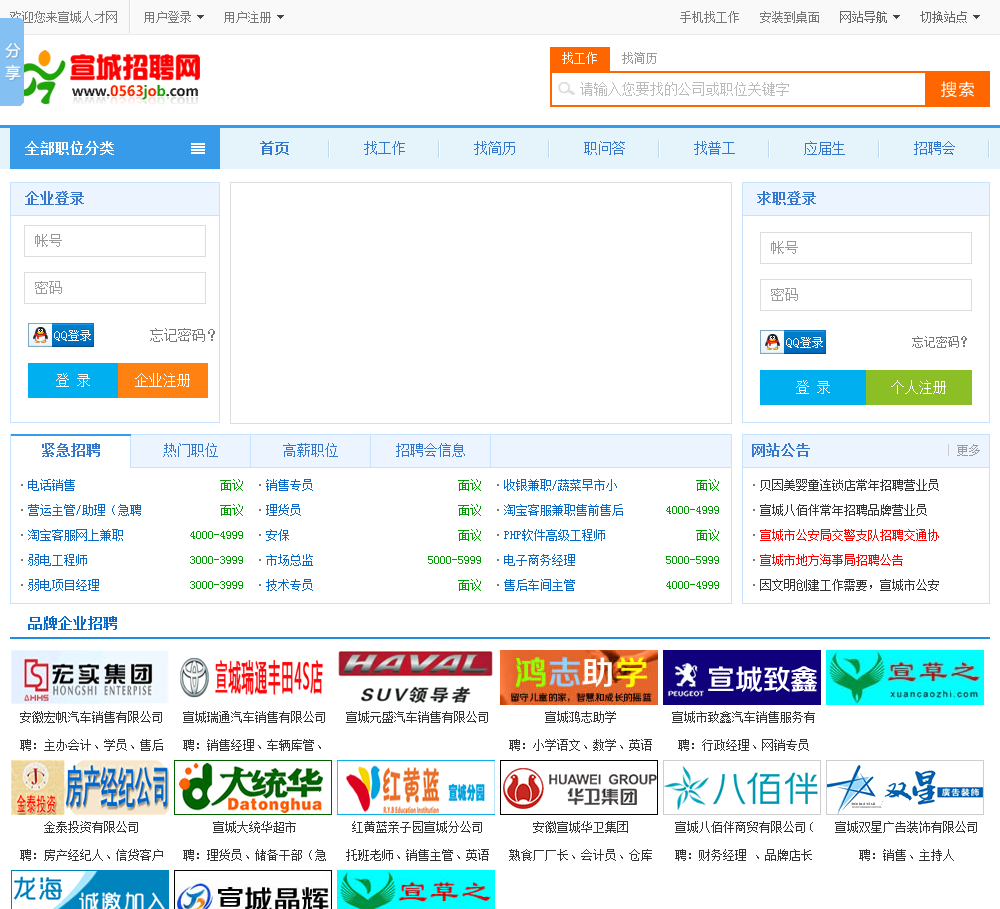Open 大统华 Datonghua logo

tap(253, 787)
